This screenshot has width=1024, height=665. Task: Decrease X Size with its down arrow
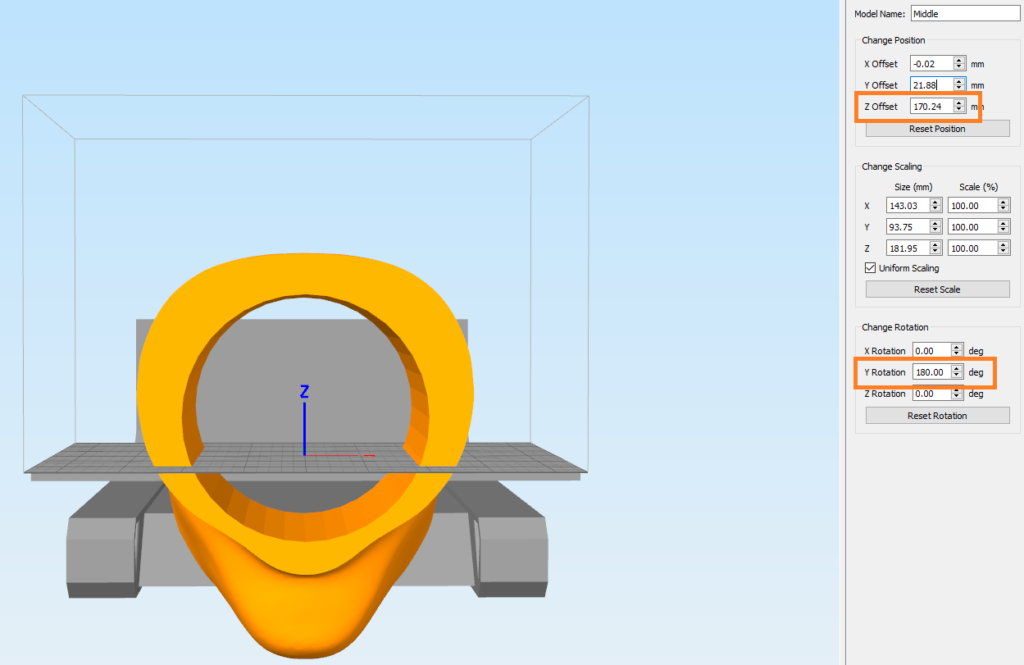tap(935, 210)
